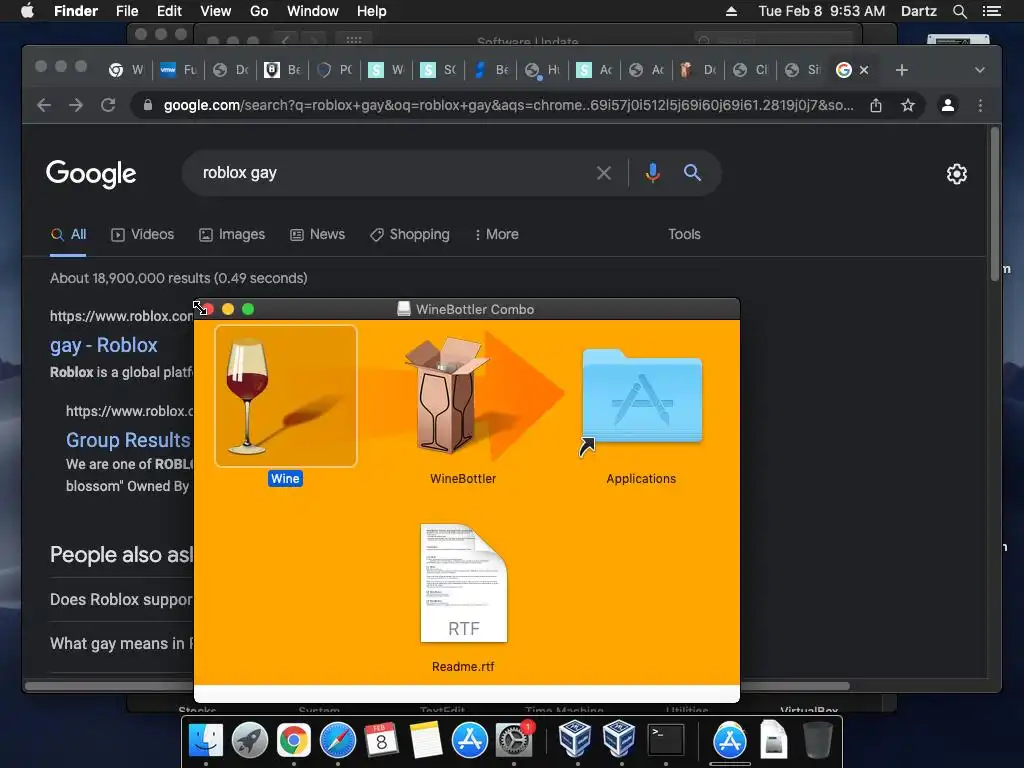Switch to the first Chrome tab W
The width and height of the screenshot is (1024, 768).
[126, 70]
